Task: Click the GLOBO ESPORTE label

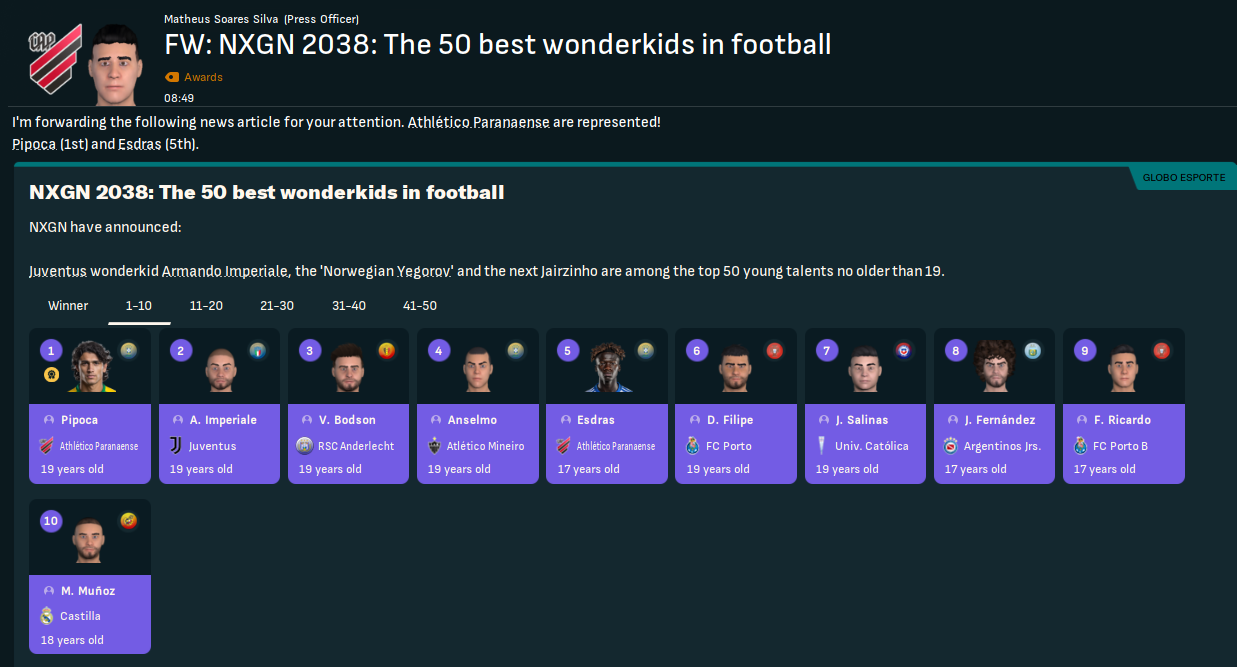Action: [x=1186, y=177]
